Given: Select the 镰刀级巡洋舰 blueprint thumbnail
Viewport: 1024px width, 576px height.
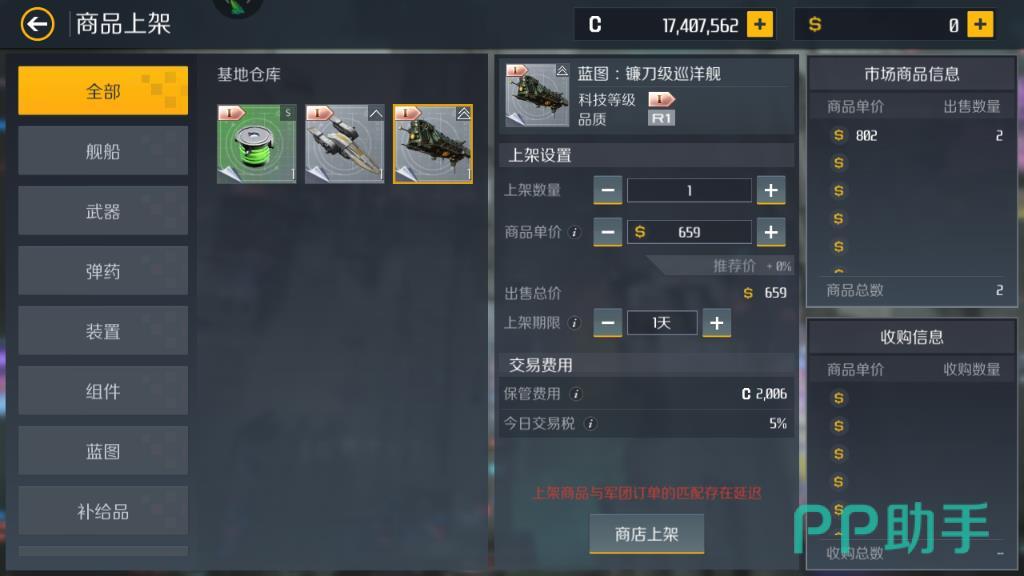Looking at the screenshot, I should [433, 144].
